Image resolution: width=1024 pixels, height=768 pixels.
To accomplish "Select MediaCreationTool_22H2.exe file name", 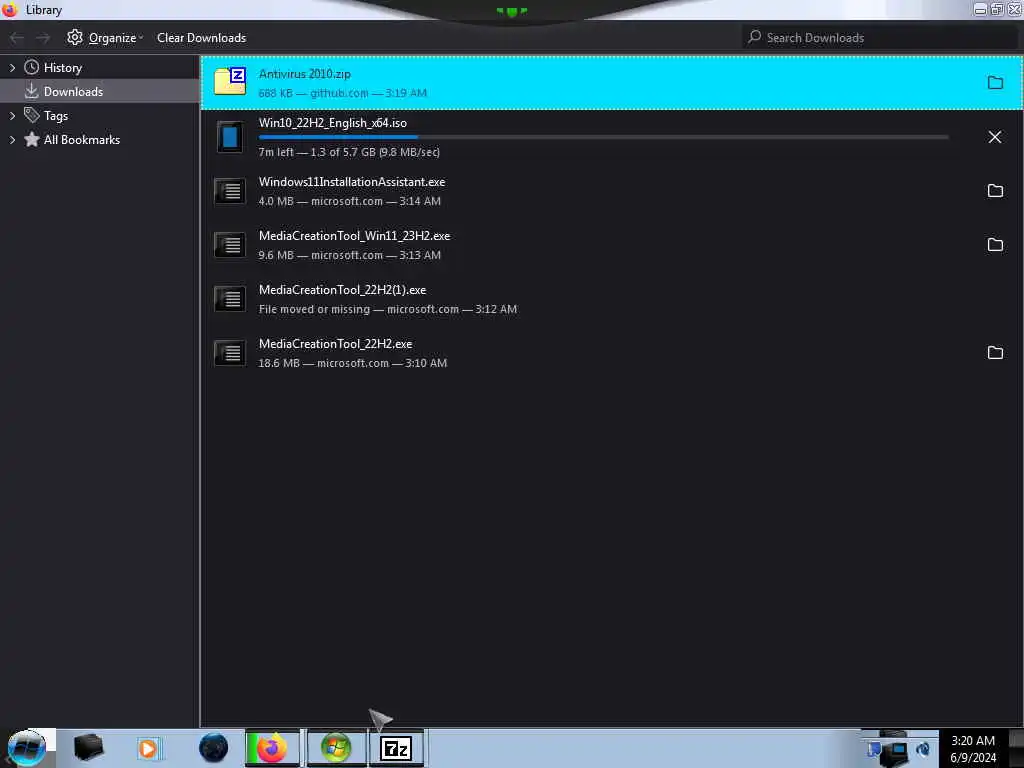I will 335,344.
